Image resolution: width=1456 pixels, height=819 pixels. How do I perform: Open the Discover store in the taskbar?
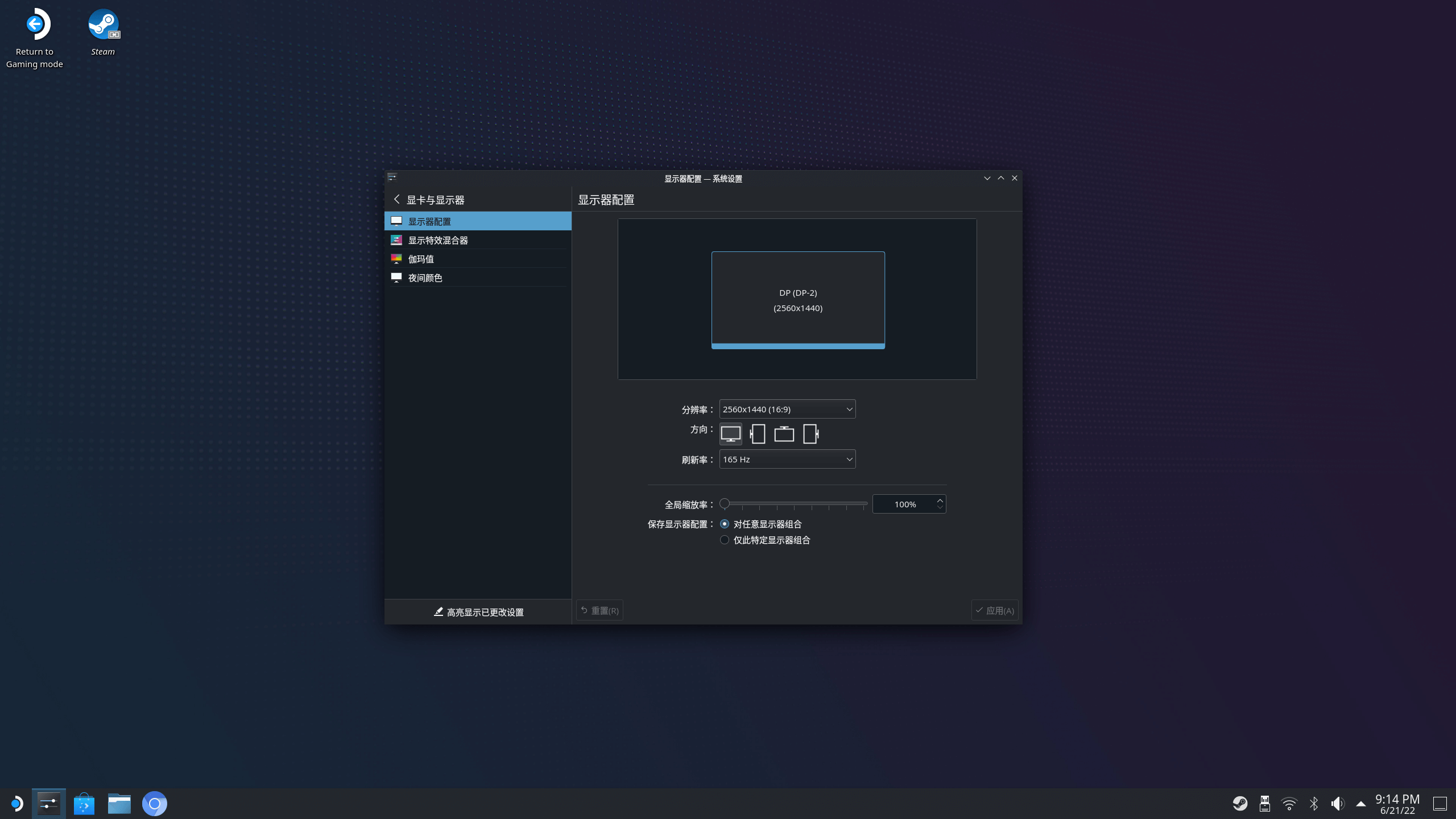point(84,804)
